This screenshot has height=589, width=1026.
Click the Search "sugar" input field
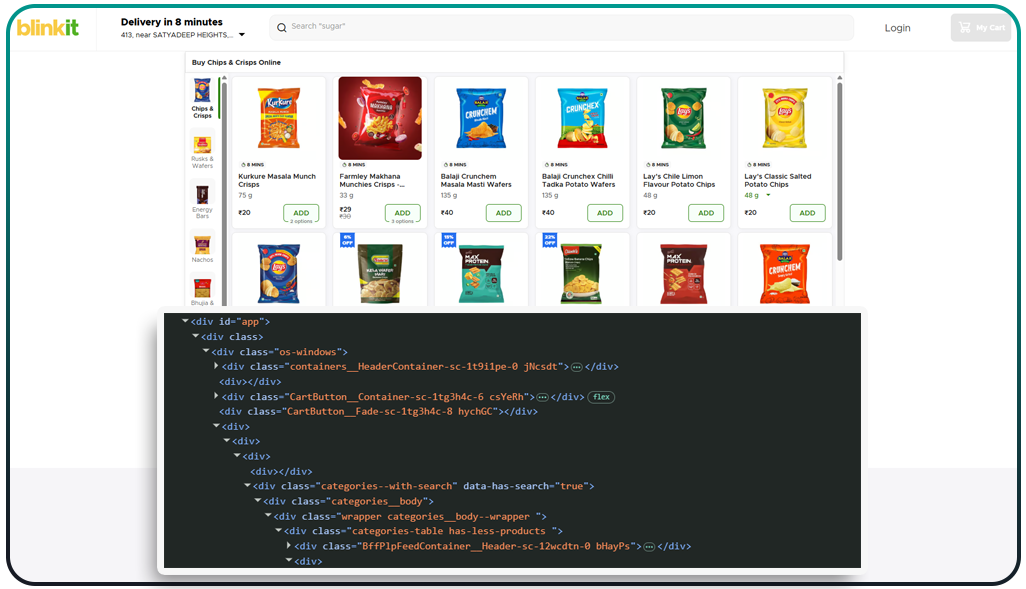pyautogui.click(x=560, y=27)
